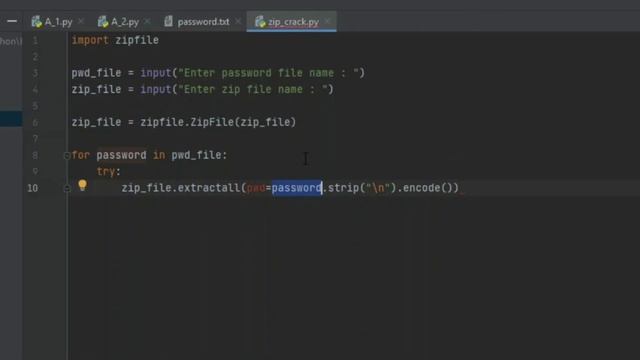Hide the side panel with the minus icon
This screenshot has width=640, height=360.
point(12,21)
